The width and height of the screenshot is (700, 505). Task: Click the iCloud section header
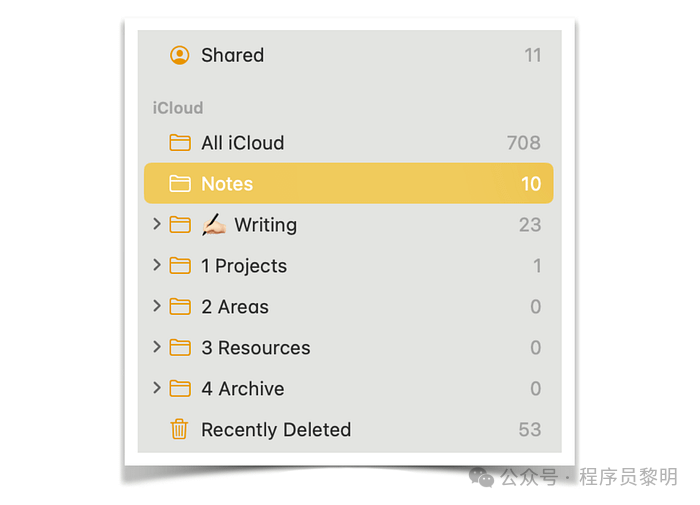[x=178, y=108]
